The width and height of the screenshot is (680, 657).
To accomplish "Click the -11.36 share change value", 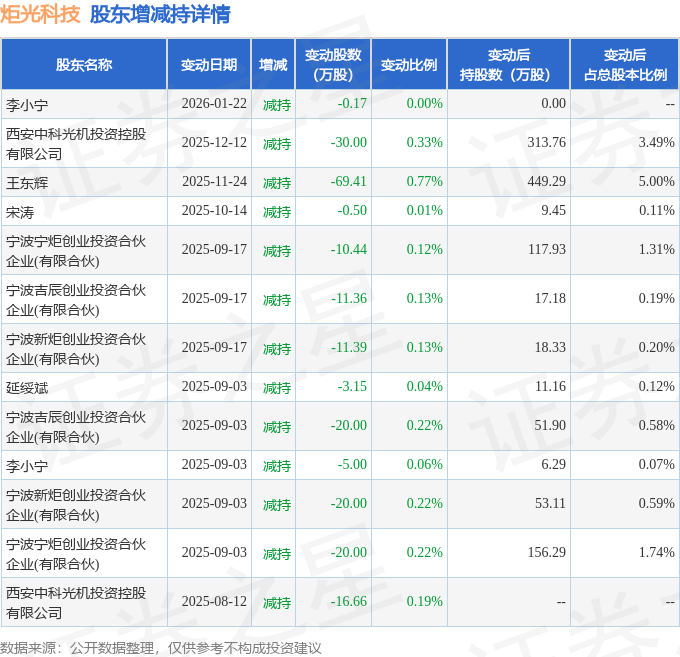I will (x=349, y=298).
